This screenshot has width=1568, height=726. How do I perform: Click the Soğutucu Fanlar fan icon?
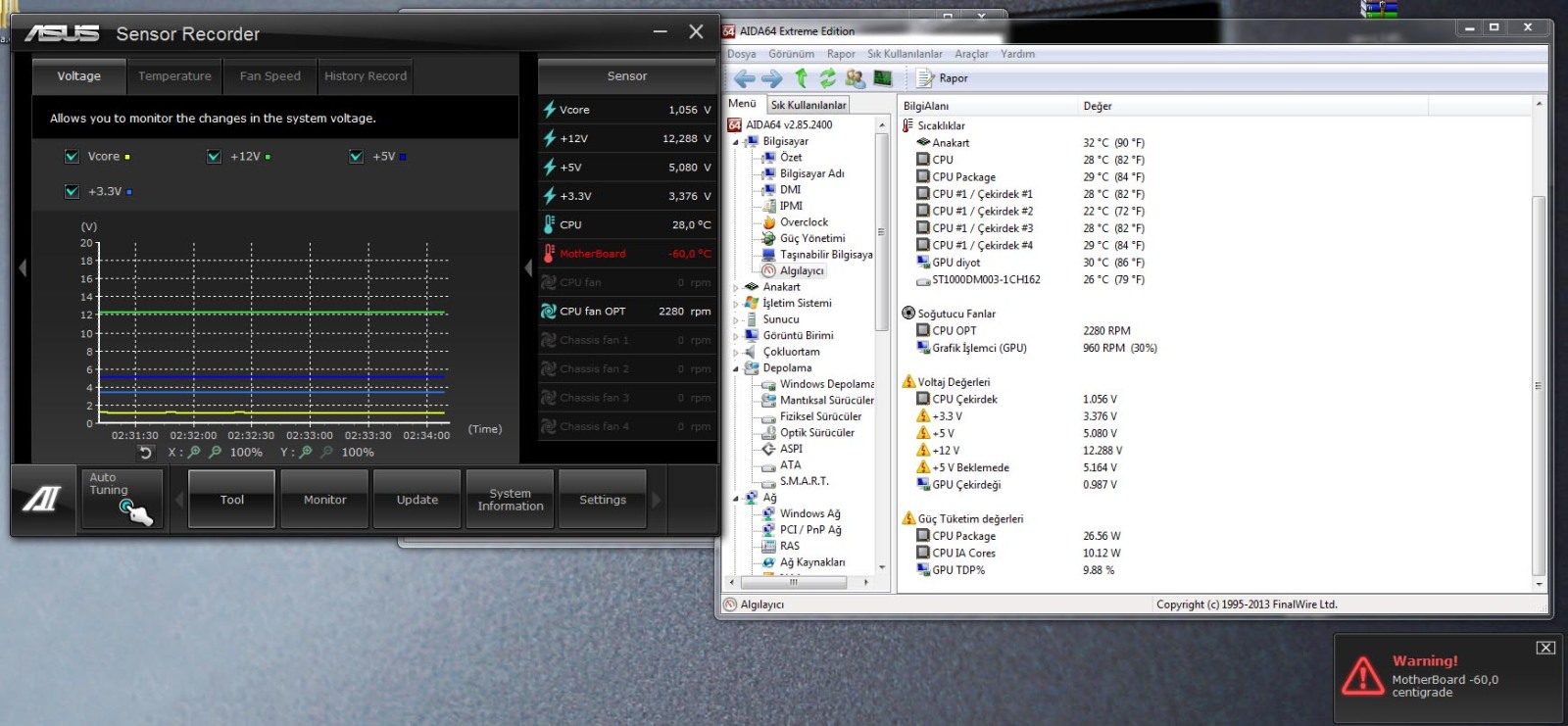(907, 314)
